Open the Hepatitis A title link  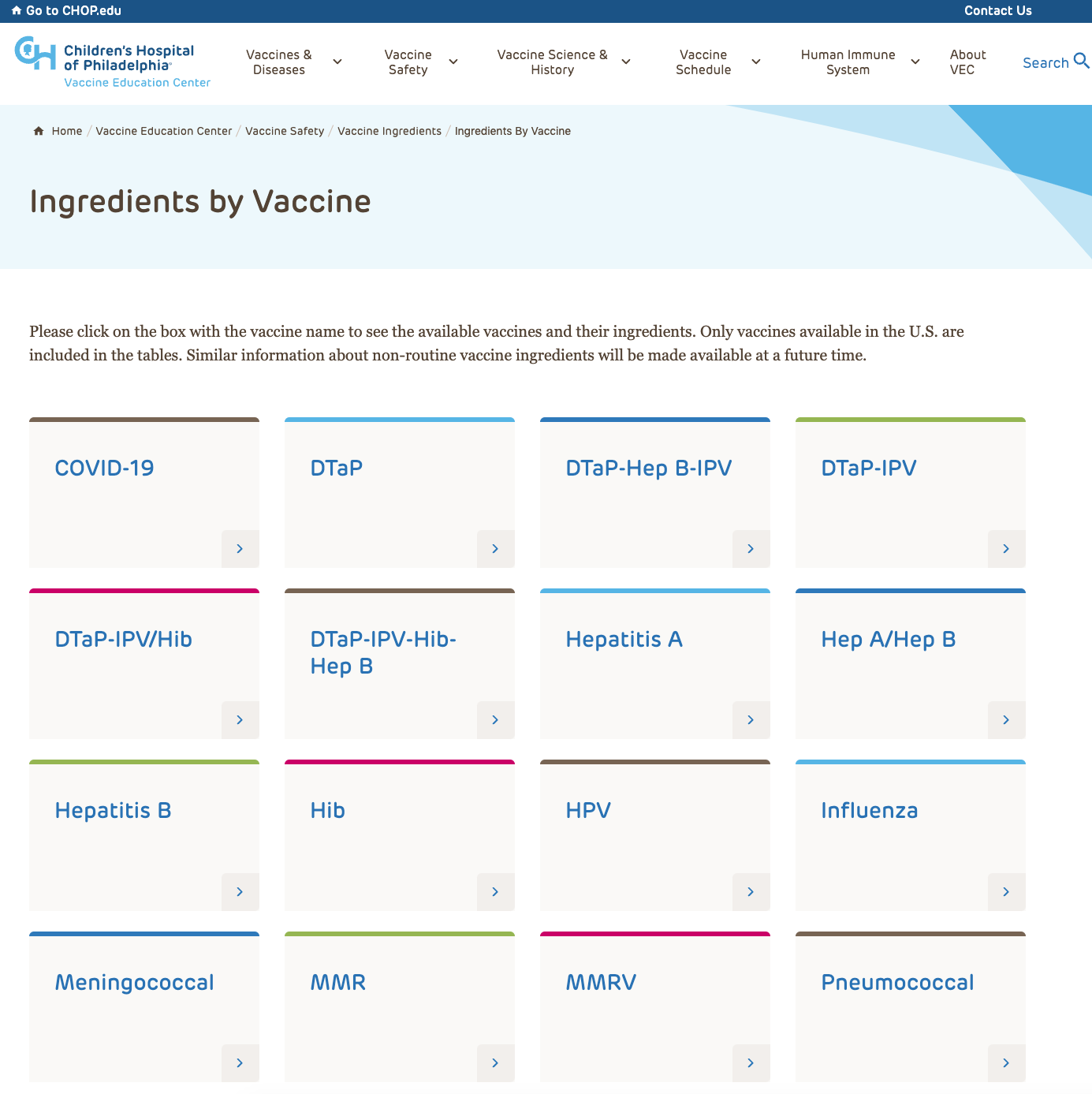[624, 639]
